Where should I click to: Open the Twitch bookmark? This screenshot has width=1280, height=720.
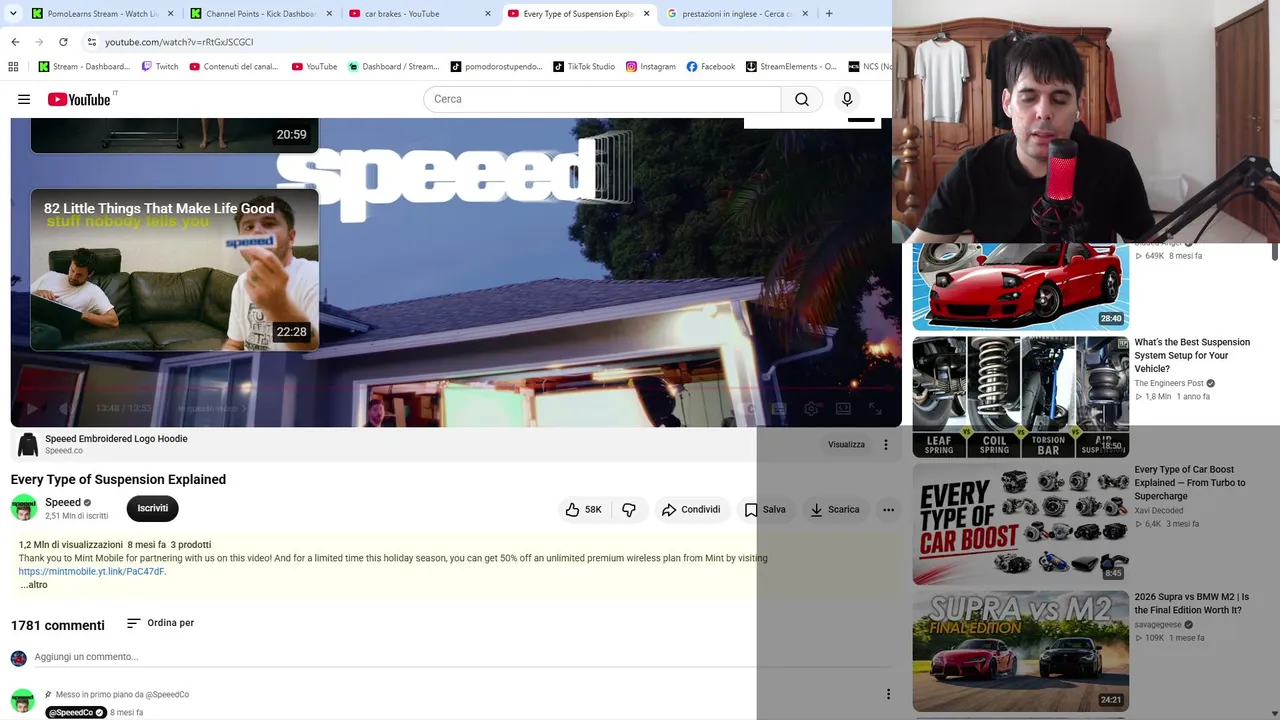[159, 67]
